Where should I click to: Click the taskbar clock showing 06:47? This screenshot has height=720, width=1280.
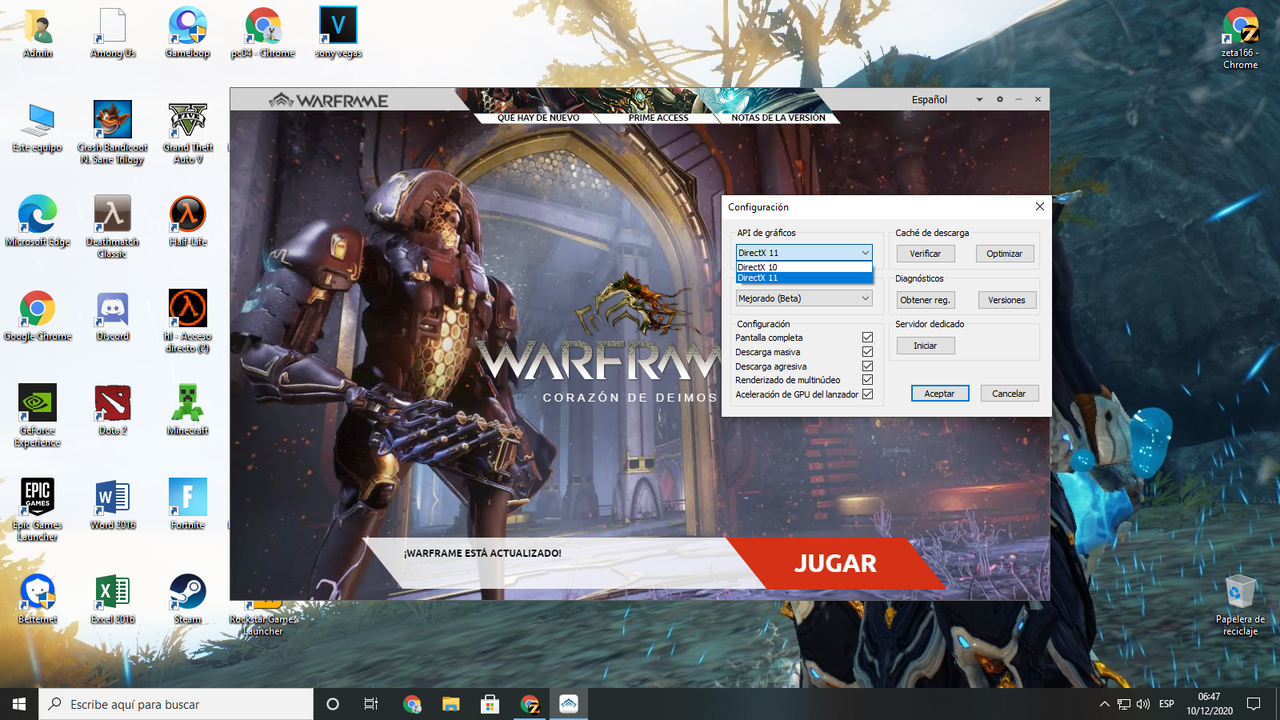pos(1209,704)
